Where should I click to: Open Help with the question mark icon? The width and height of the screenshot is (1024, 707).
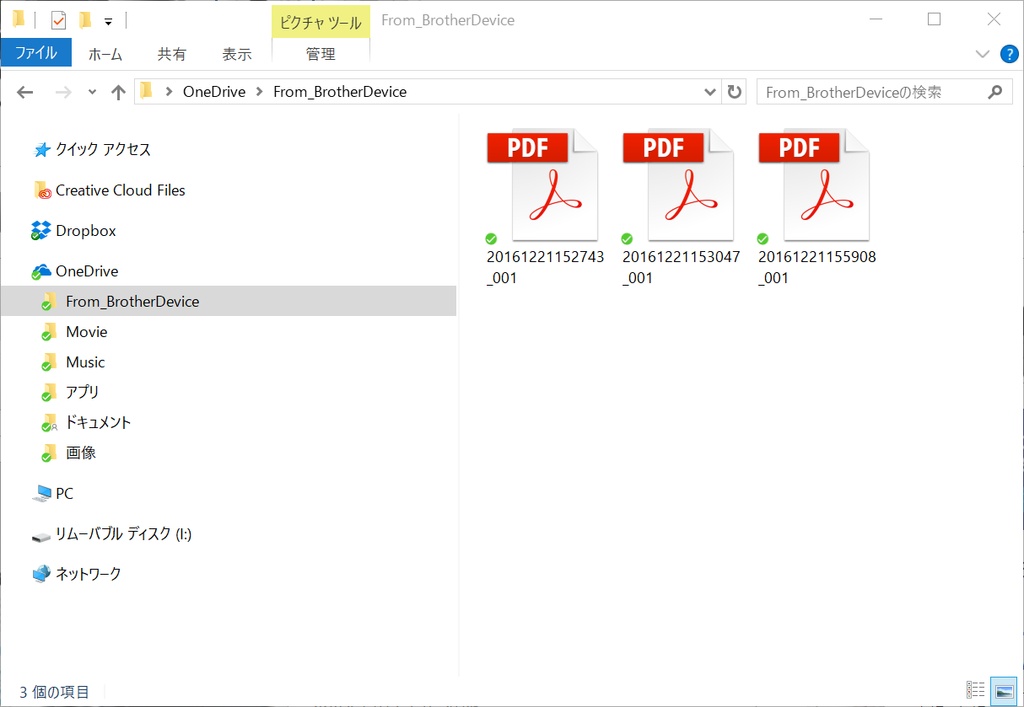coord(1009,54)
